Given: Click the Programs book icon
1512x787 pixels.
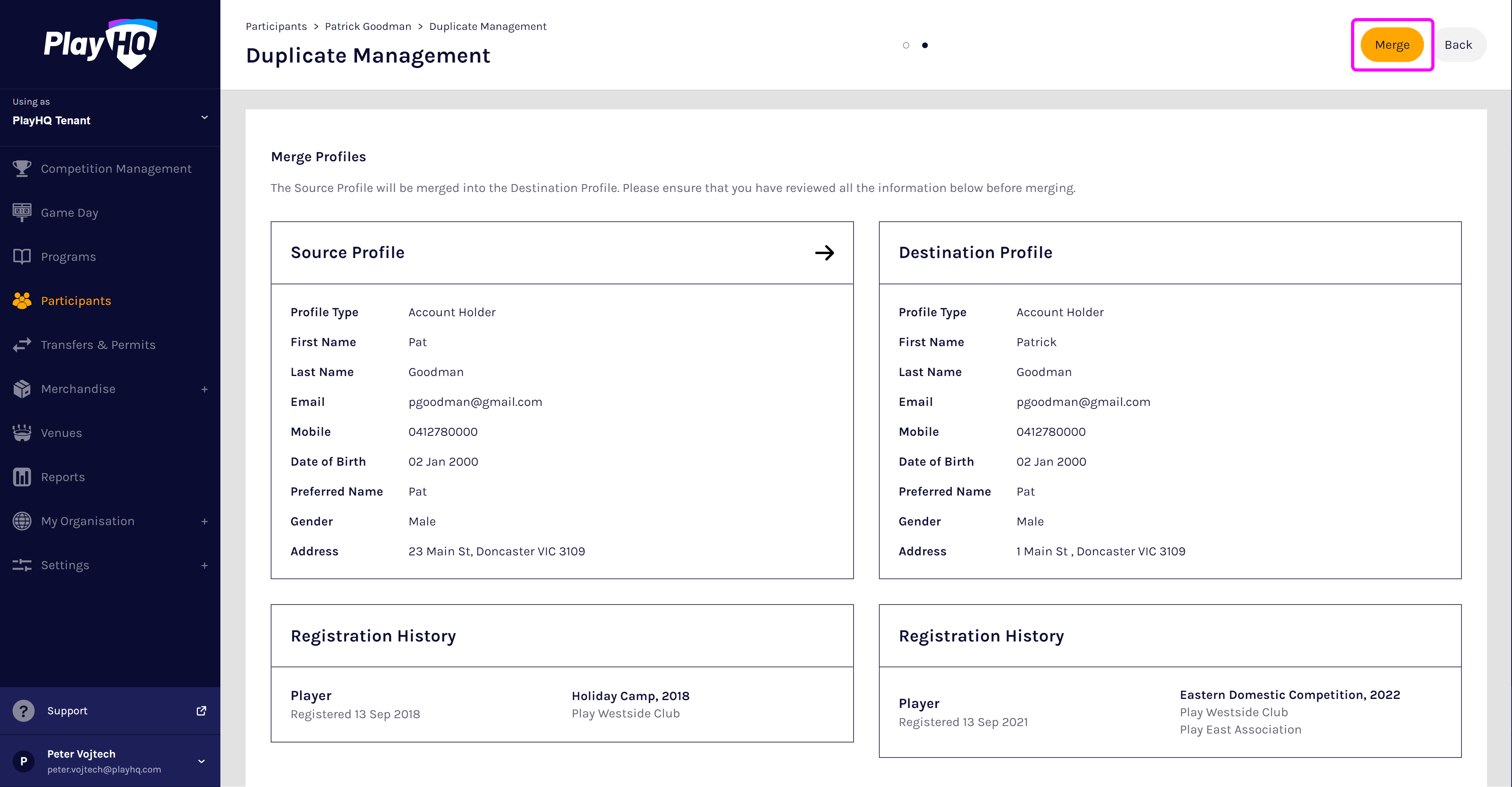Looking at the screenshot, I should pyautogui.click(x=22, y=256).
